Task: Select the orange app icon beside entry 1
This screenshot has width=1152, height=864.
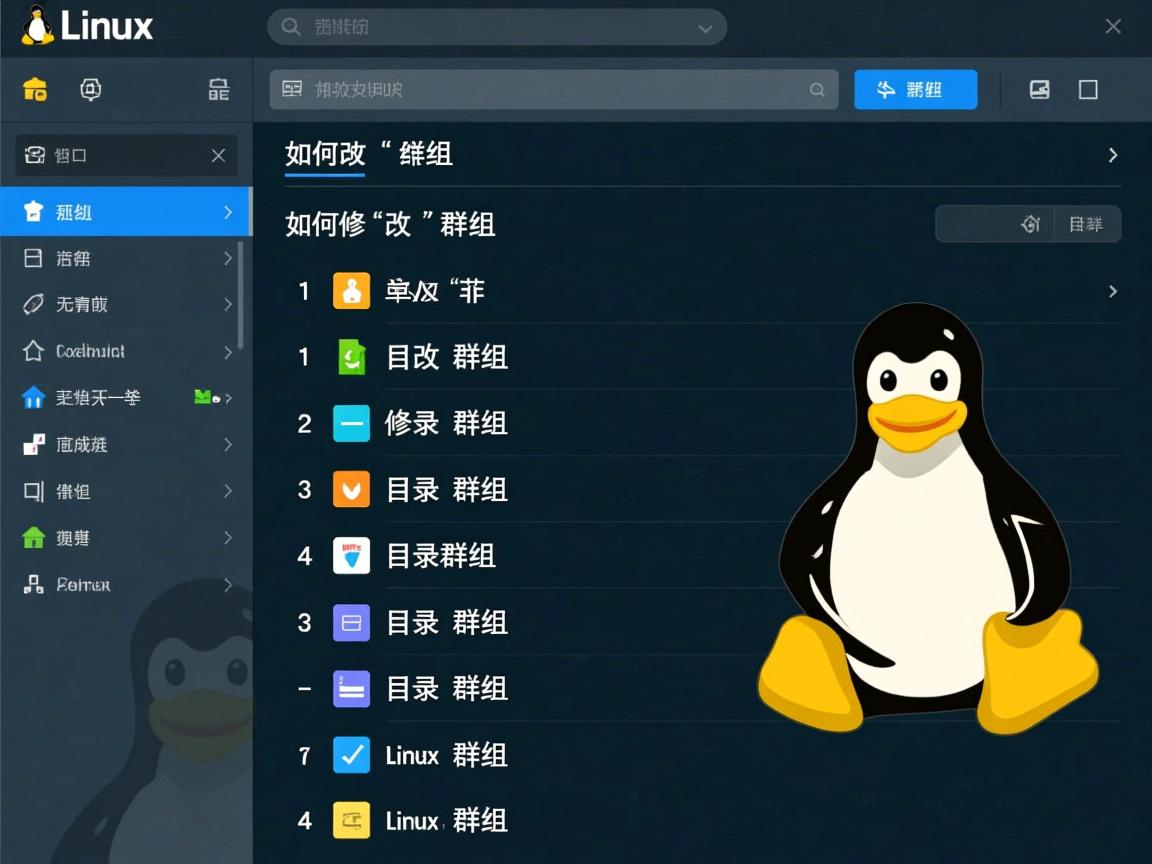Action: click(x=351, y=291)
